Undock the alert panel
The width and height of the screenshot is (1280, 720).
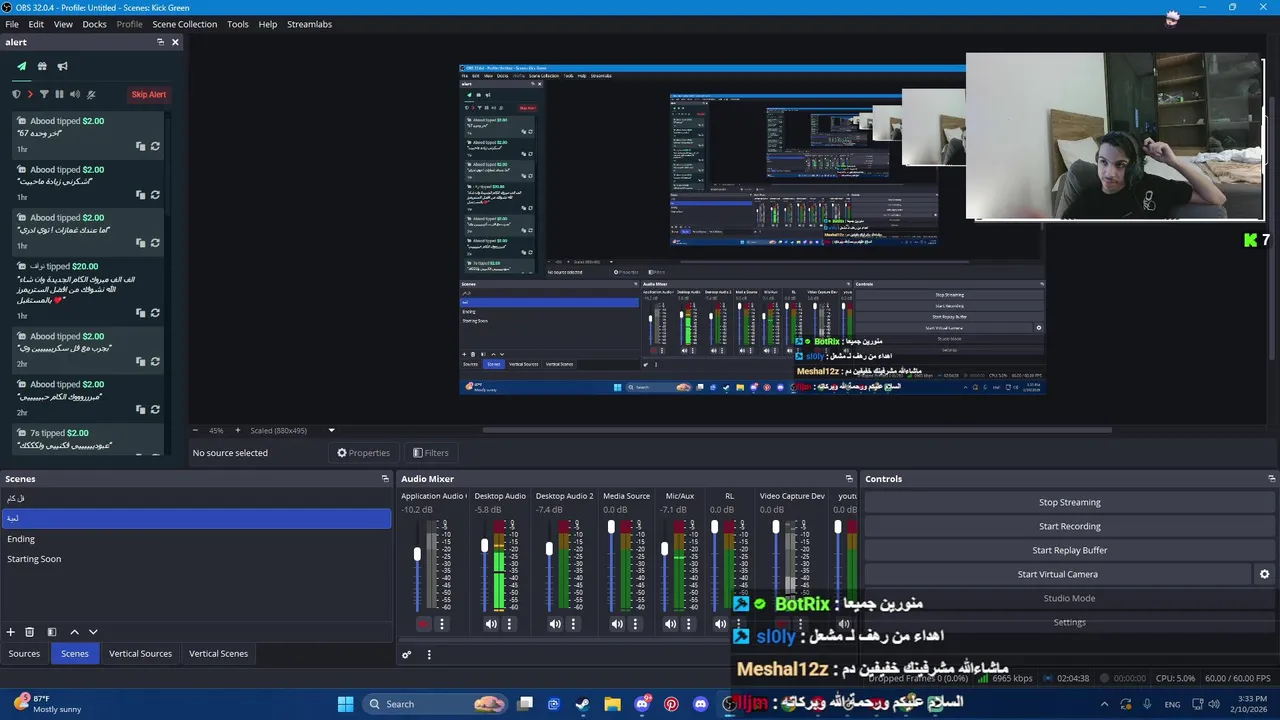click(x=160, y=42)
